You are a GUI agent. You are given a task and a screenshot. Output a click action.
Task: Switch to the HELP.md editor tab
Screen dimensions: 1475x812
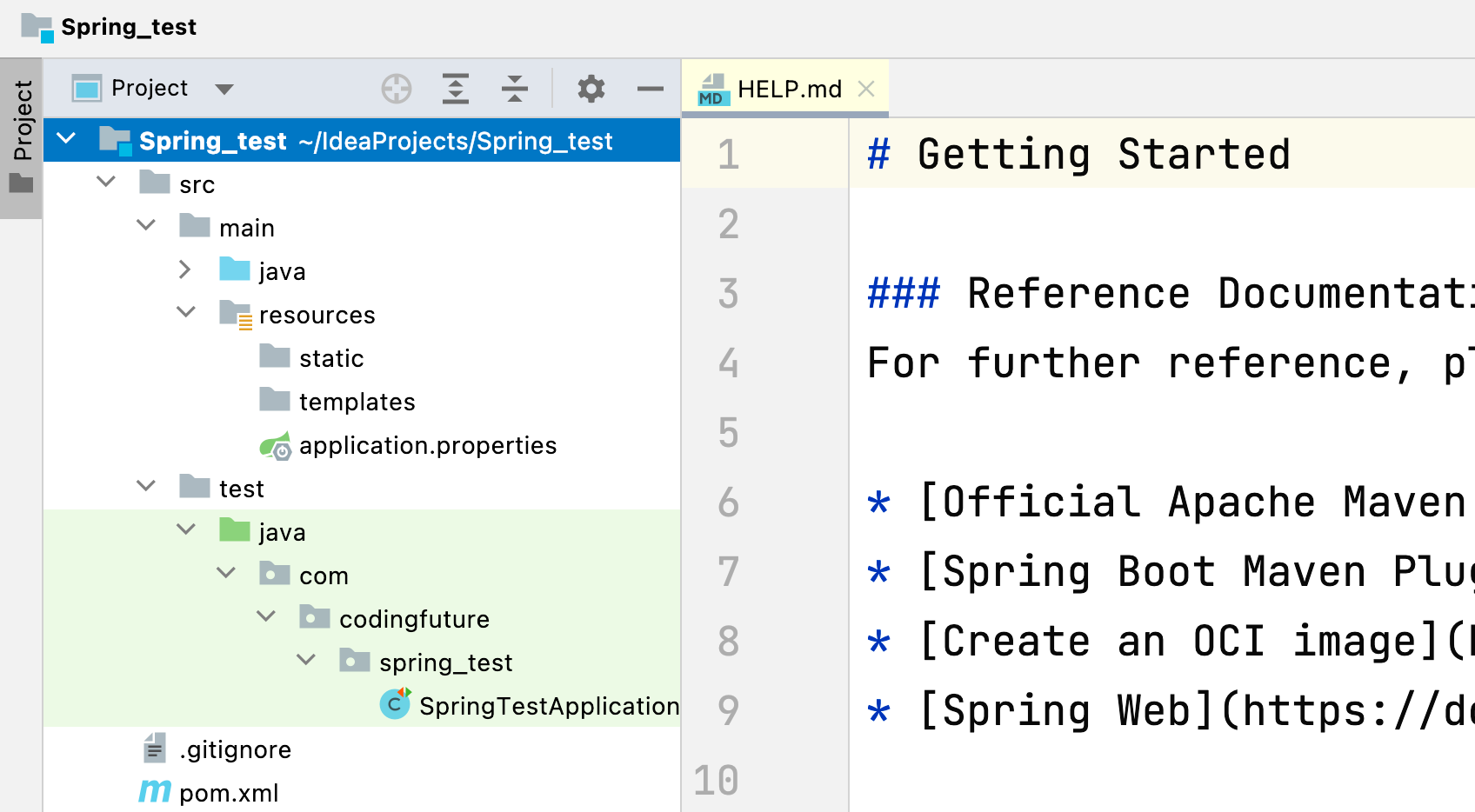coord(788,89)
